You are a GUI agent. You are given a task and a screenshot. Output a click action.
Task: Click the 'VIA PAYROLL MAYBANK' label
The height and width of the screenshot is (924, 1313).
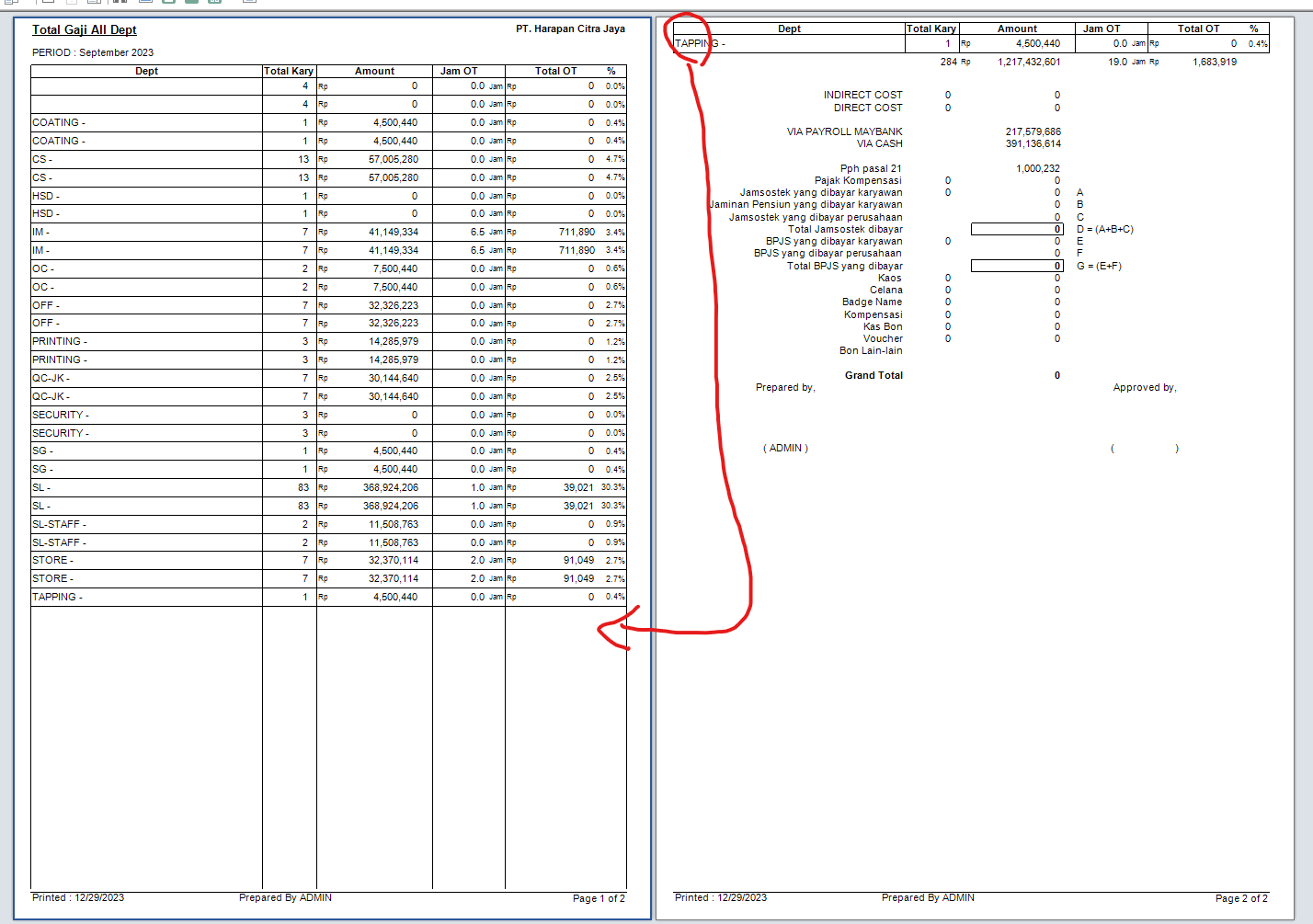click(x=844, y=132)
